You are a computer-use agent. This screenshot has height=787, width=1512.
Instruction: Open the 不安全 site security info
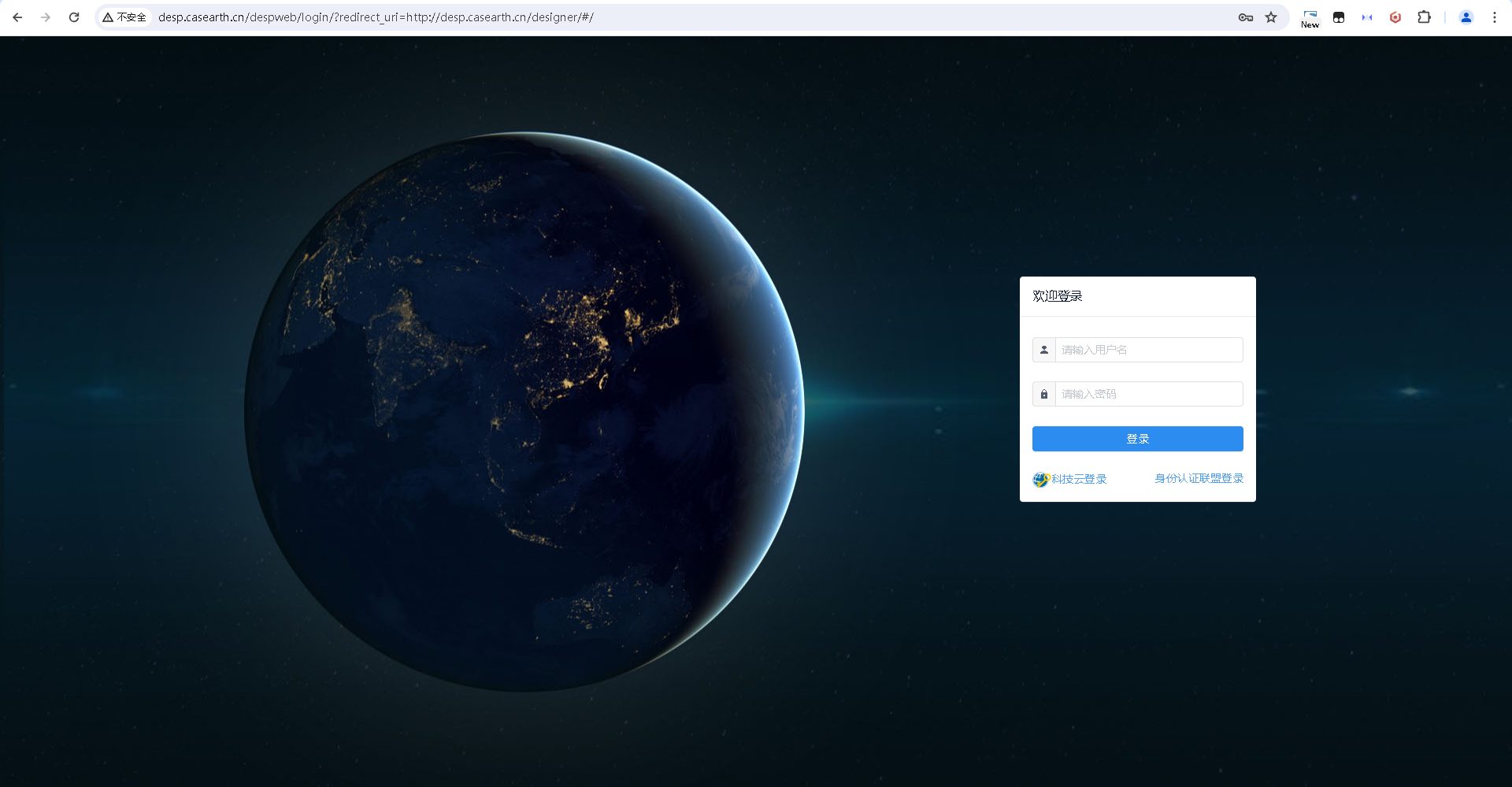pos(124,17)
